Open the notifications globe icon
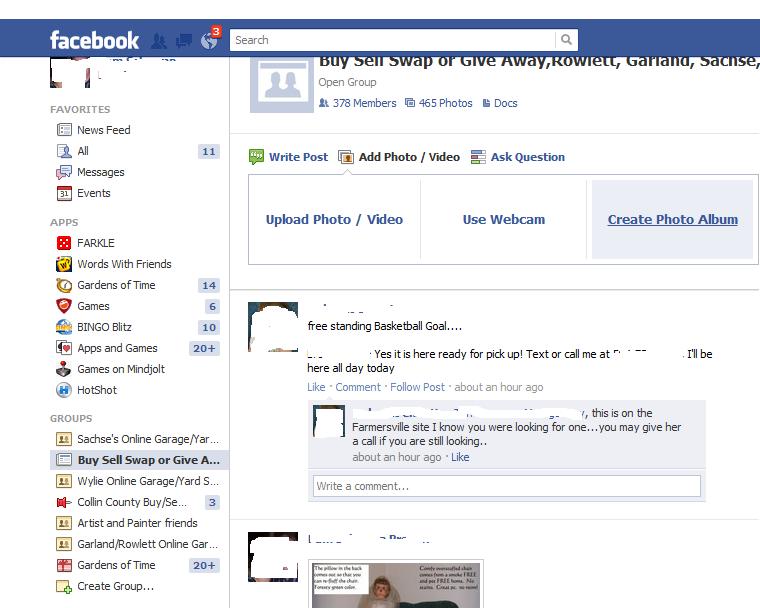The image size is (760, 608). (209, 40)
